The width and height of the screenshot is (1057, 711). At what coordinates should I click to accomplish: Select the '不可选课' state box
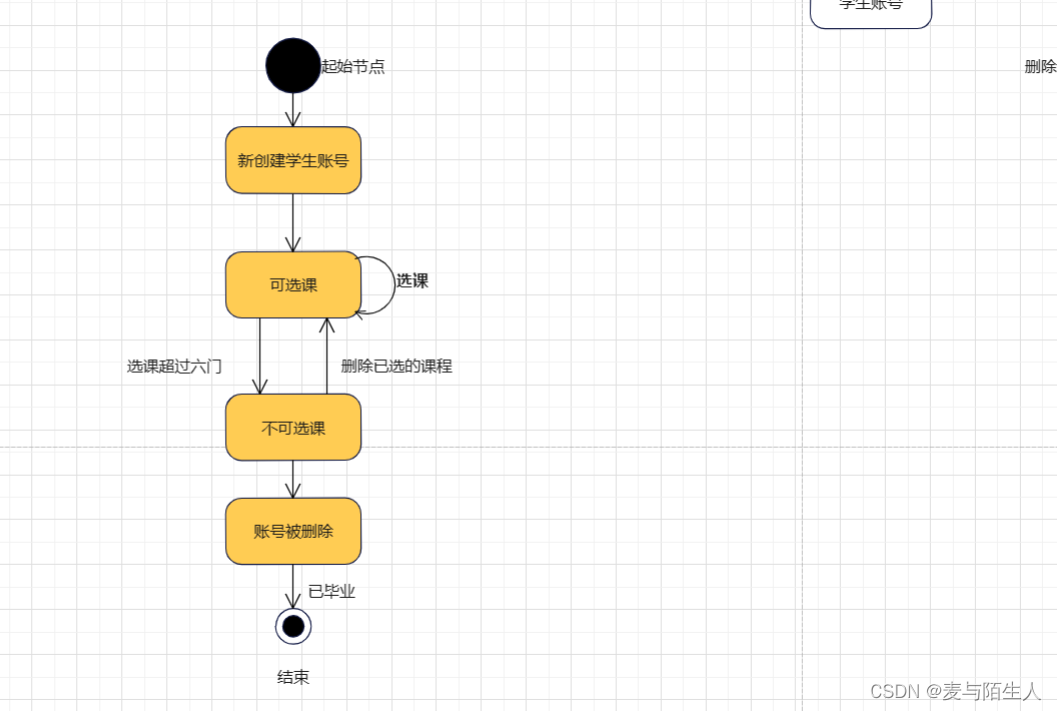click(x=293, y=428)
